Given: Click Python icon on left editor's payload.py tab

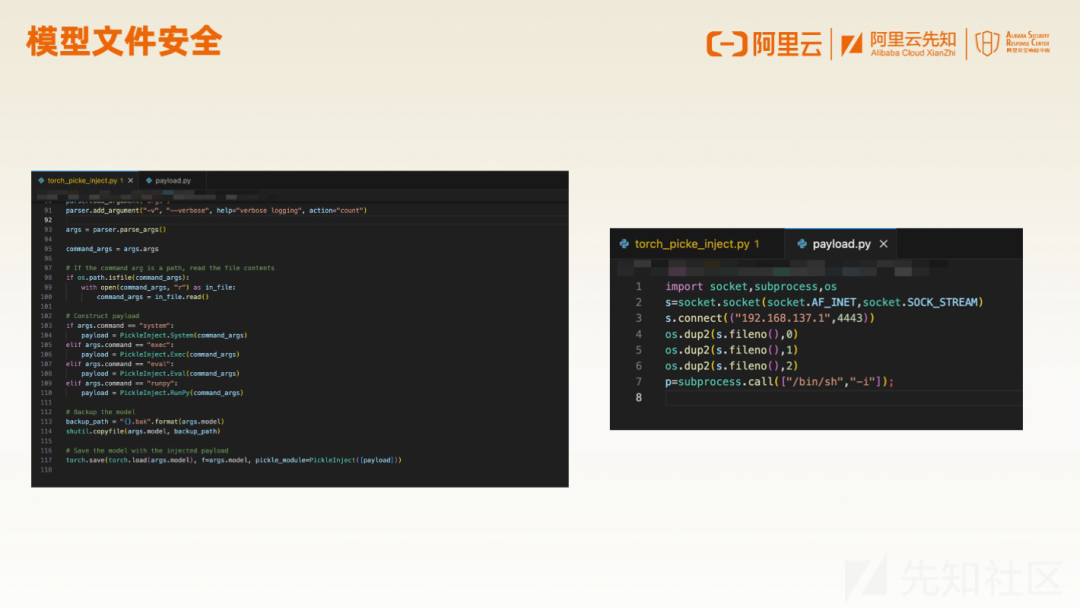Looking at the screenshot, I should (x=149, y=180).
